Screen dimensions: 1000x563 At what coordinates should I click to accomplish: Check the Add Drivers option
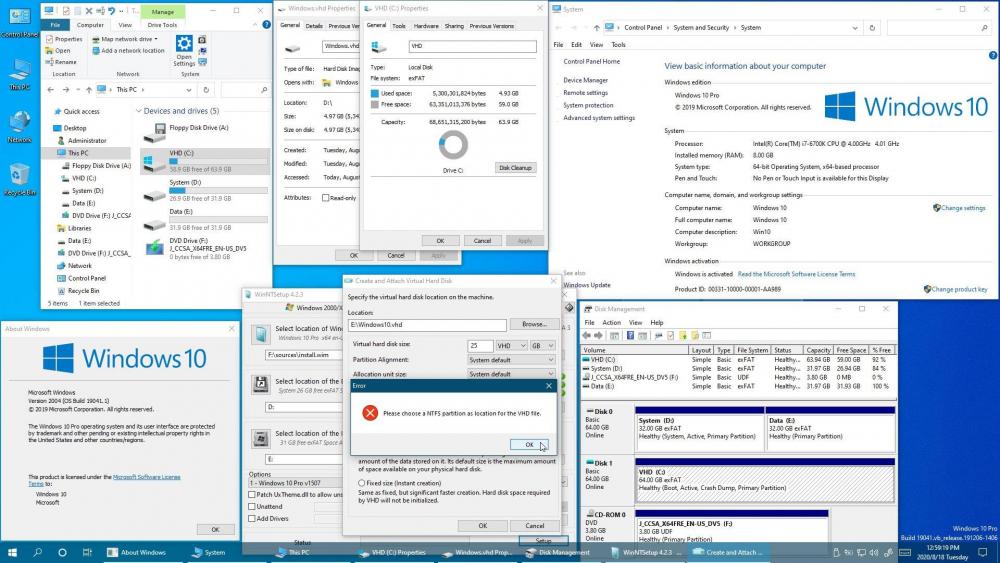point(251,518)
